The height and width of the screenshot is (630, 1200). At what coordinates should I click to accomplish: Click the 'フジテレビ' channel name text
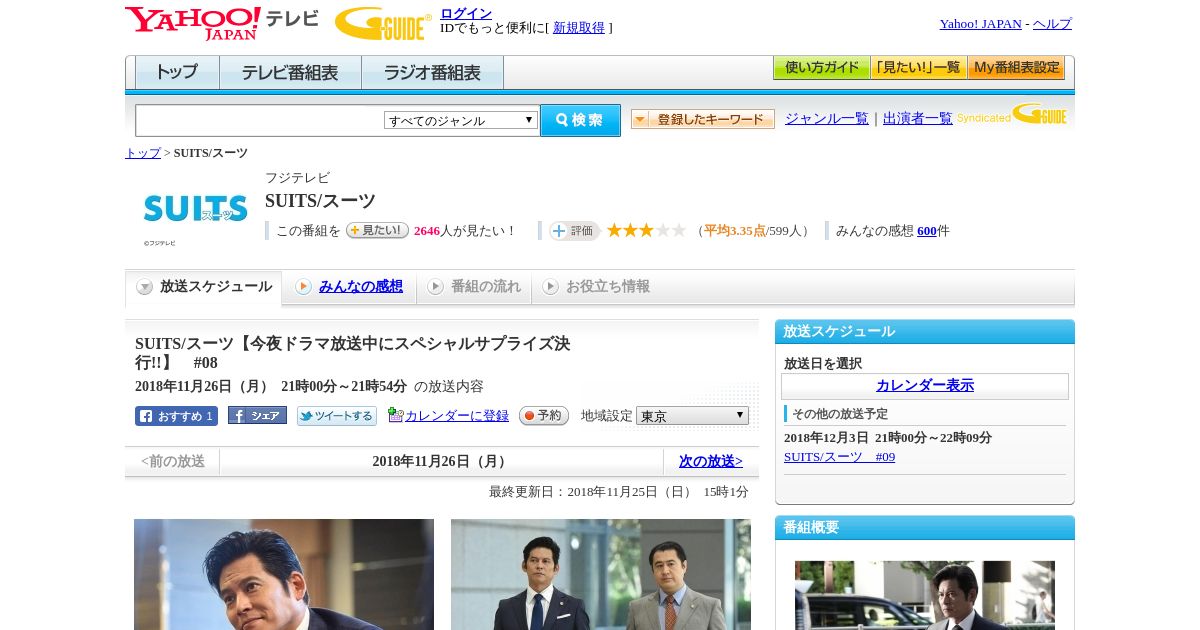(297, 177)
